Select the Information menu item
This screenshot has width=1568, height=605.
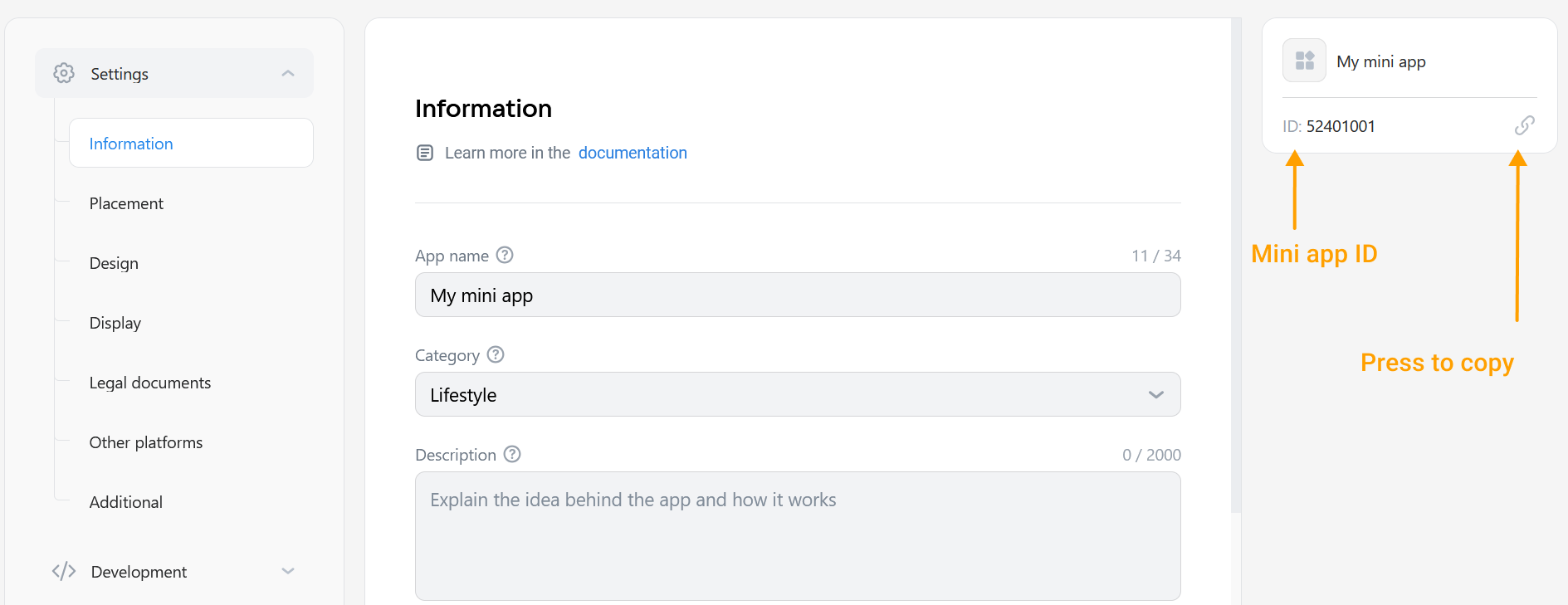point(191,143)
